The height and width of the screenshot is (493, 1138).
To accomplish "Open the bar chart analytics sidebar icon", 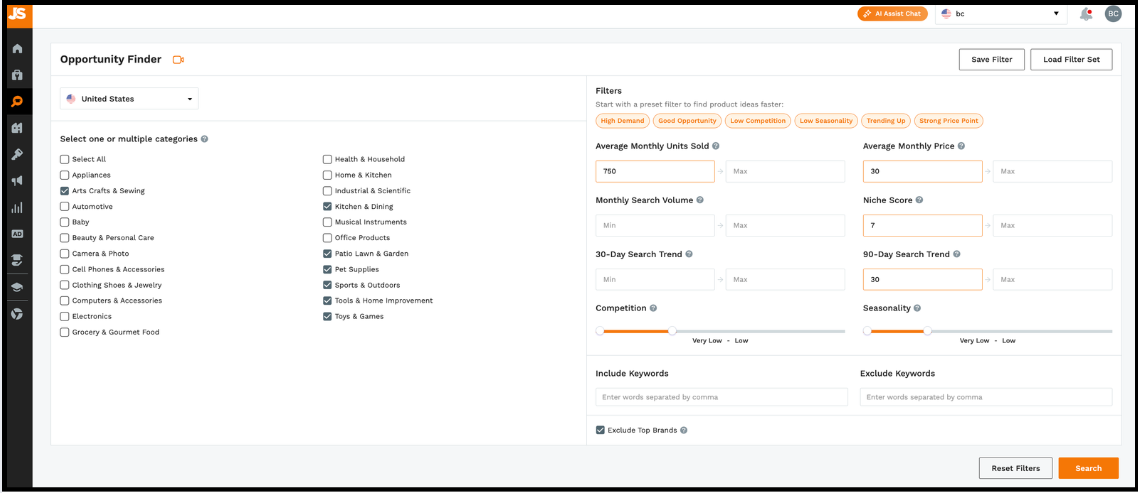I will click(17, 208).
